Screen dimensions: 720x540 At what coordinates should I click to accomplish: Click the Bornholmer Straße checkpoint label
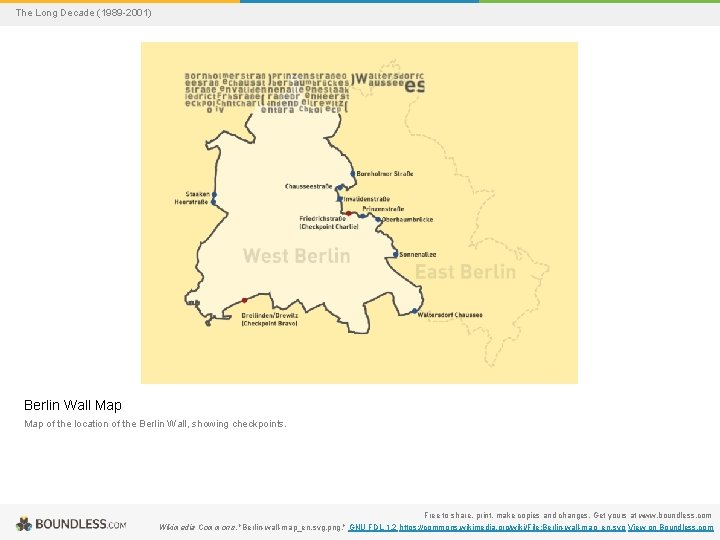(x=385, y=174)
